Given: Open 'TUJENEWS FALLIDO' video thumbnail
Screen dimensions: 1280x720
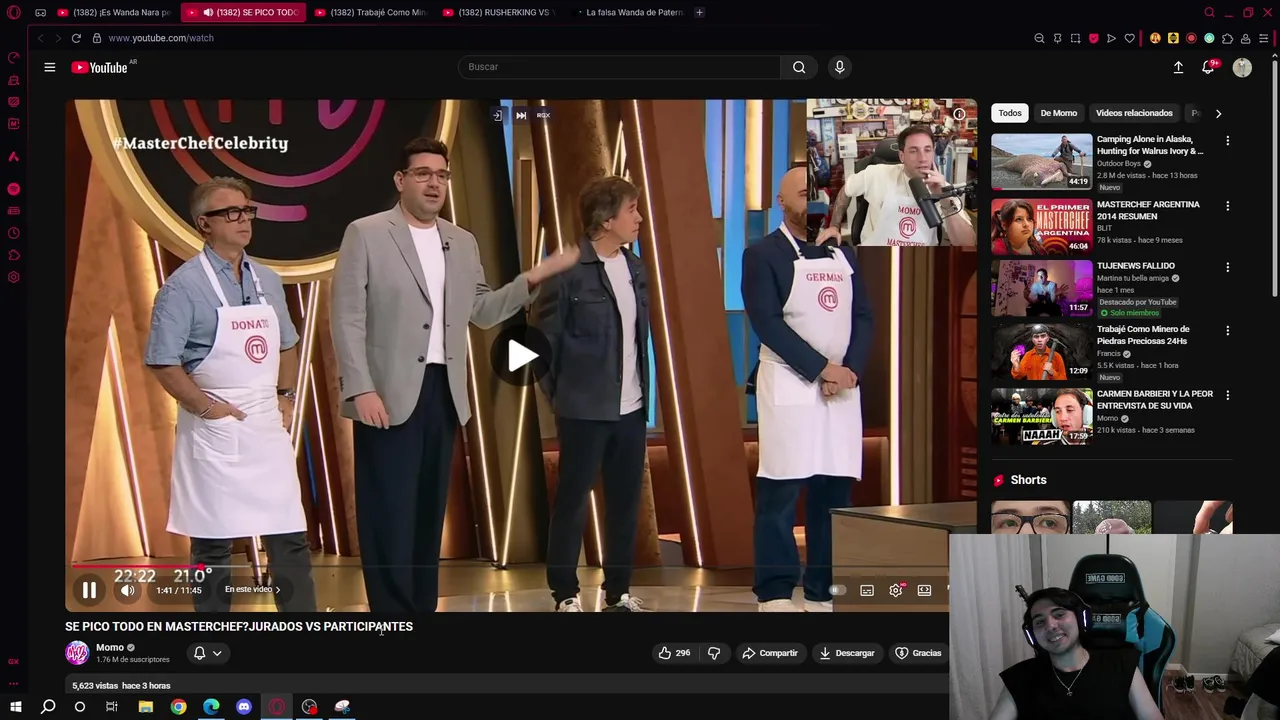Looking at the screenshot, I should coord(1042,288).
